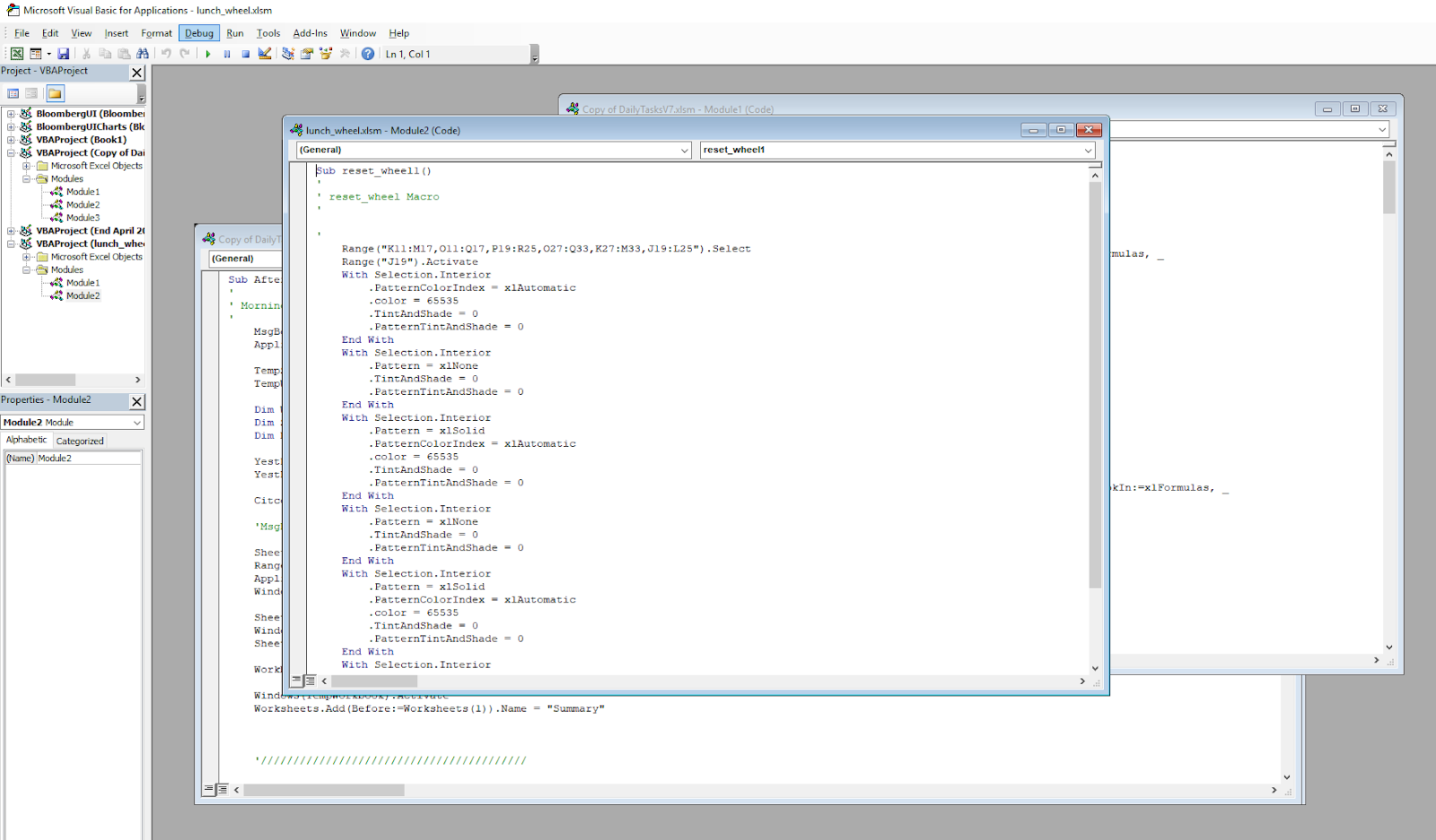Run the macro with the green play icon
The image size is (1436, 840).
point(208,54)
